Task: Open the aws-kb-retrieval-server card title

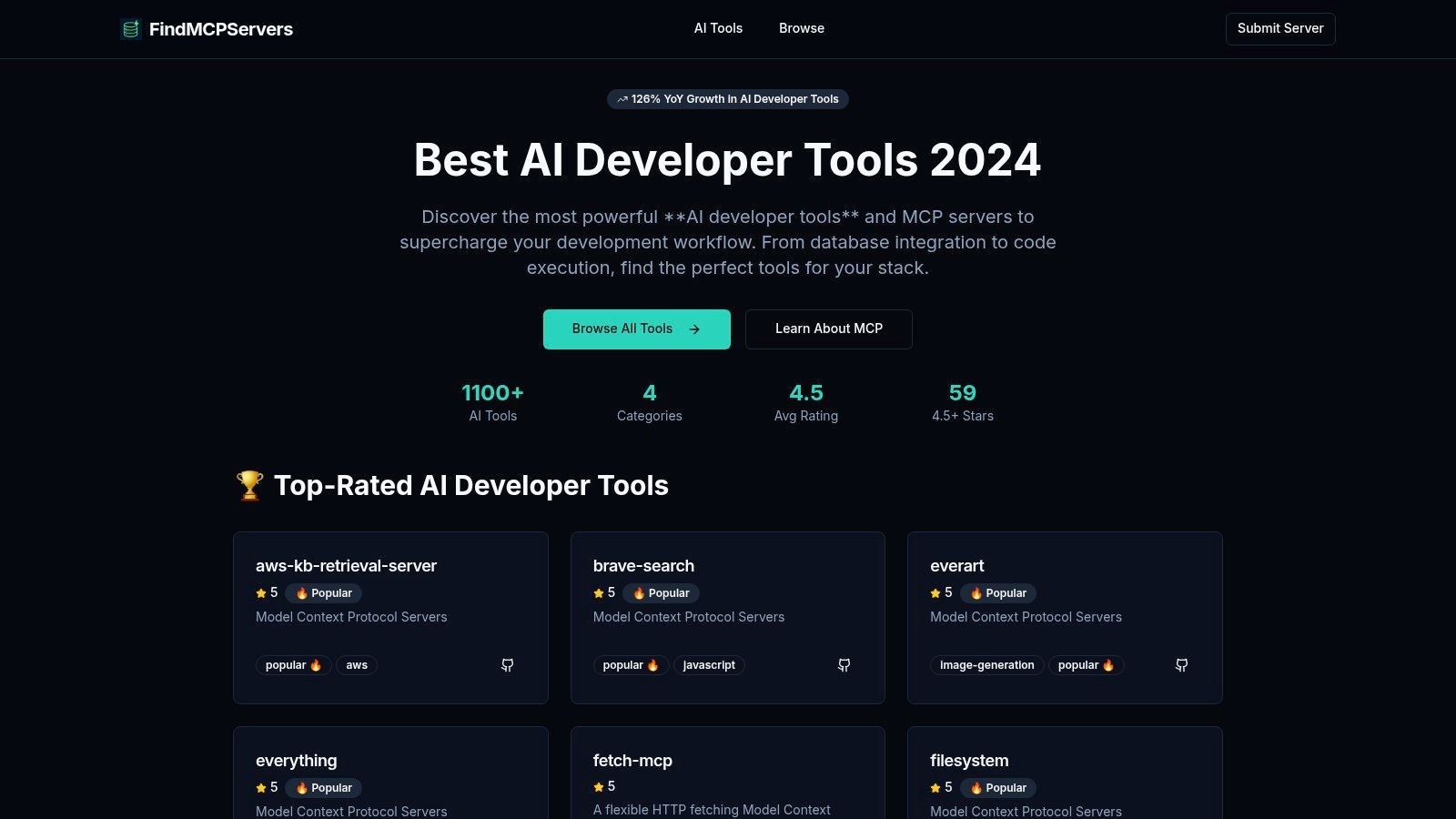Action: (x=347, y=566)
